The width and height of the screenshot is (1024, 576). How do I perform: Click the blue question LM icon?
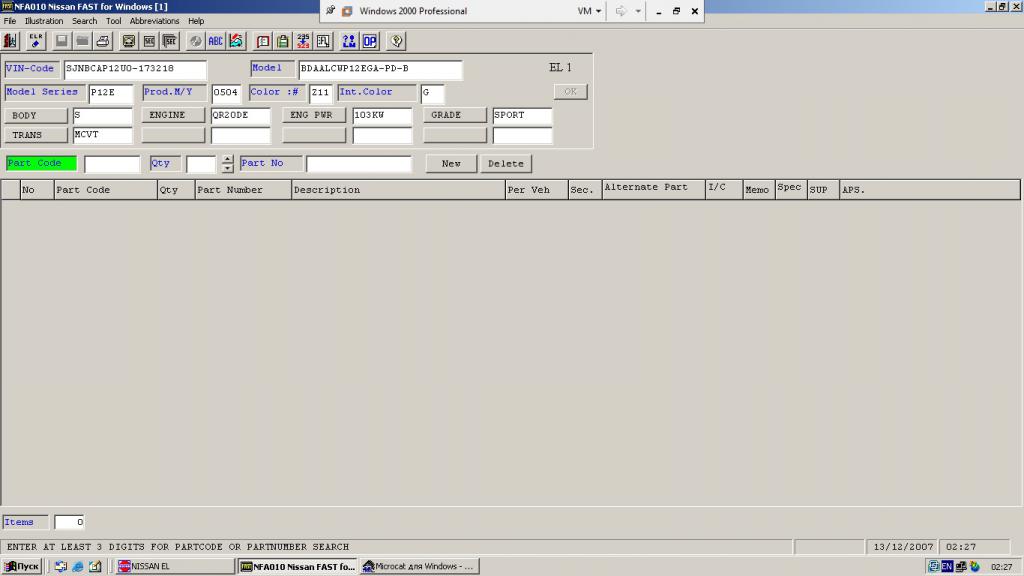coord(349,41)
